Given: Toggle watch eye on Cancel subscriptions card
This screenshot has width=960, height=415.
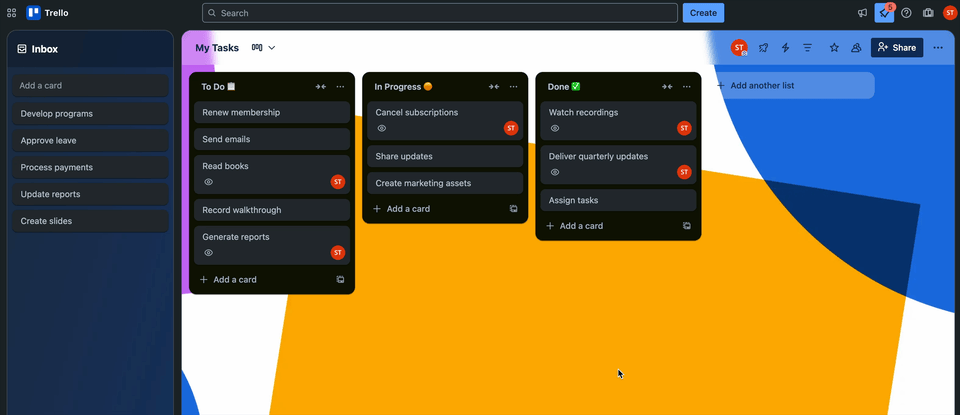Looking at the screenshot, I should pyautogui.click(x=381, y=129).
